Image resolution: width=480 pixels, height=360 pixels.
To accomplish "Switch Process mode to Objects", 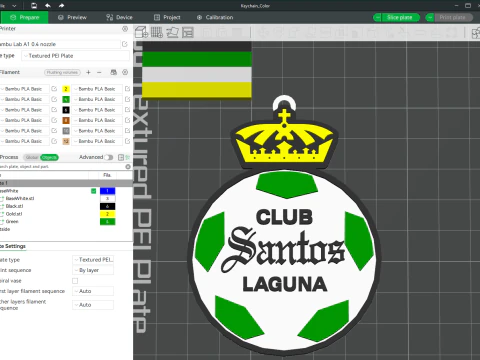I will pyautogui.click(x=49, y=157).
